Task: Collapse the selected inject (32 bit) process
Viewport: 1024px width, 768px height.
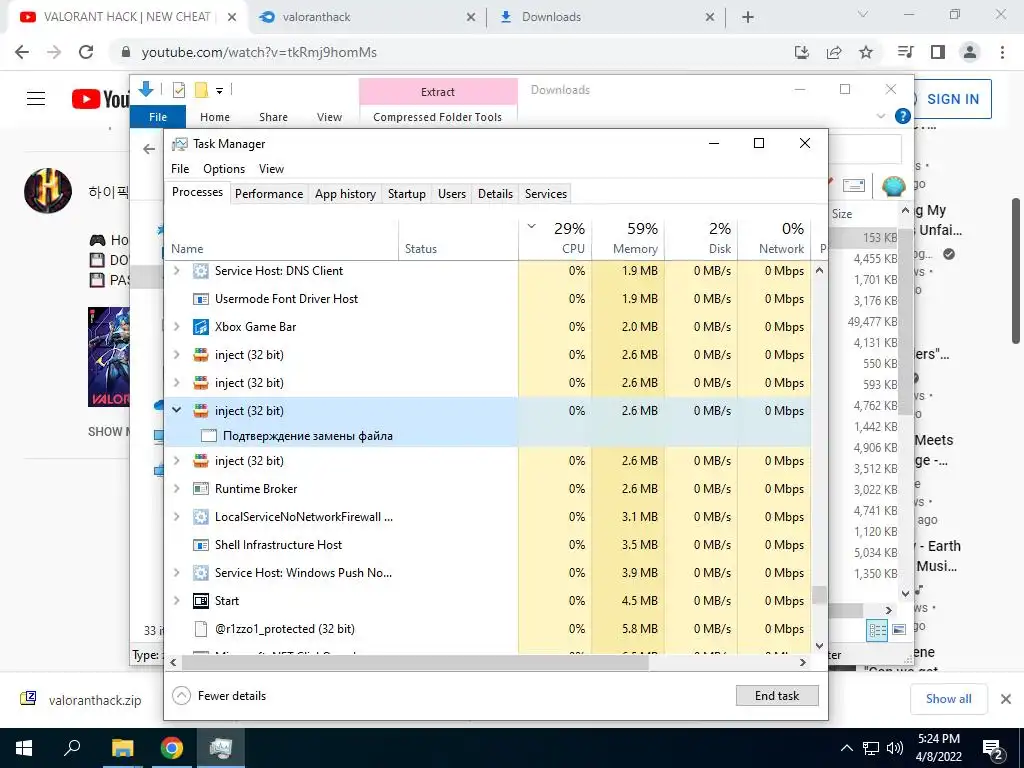Action: pyautogui.click(x=176, y=410)
